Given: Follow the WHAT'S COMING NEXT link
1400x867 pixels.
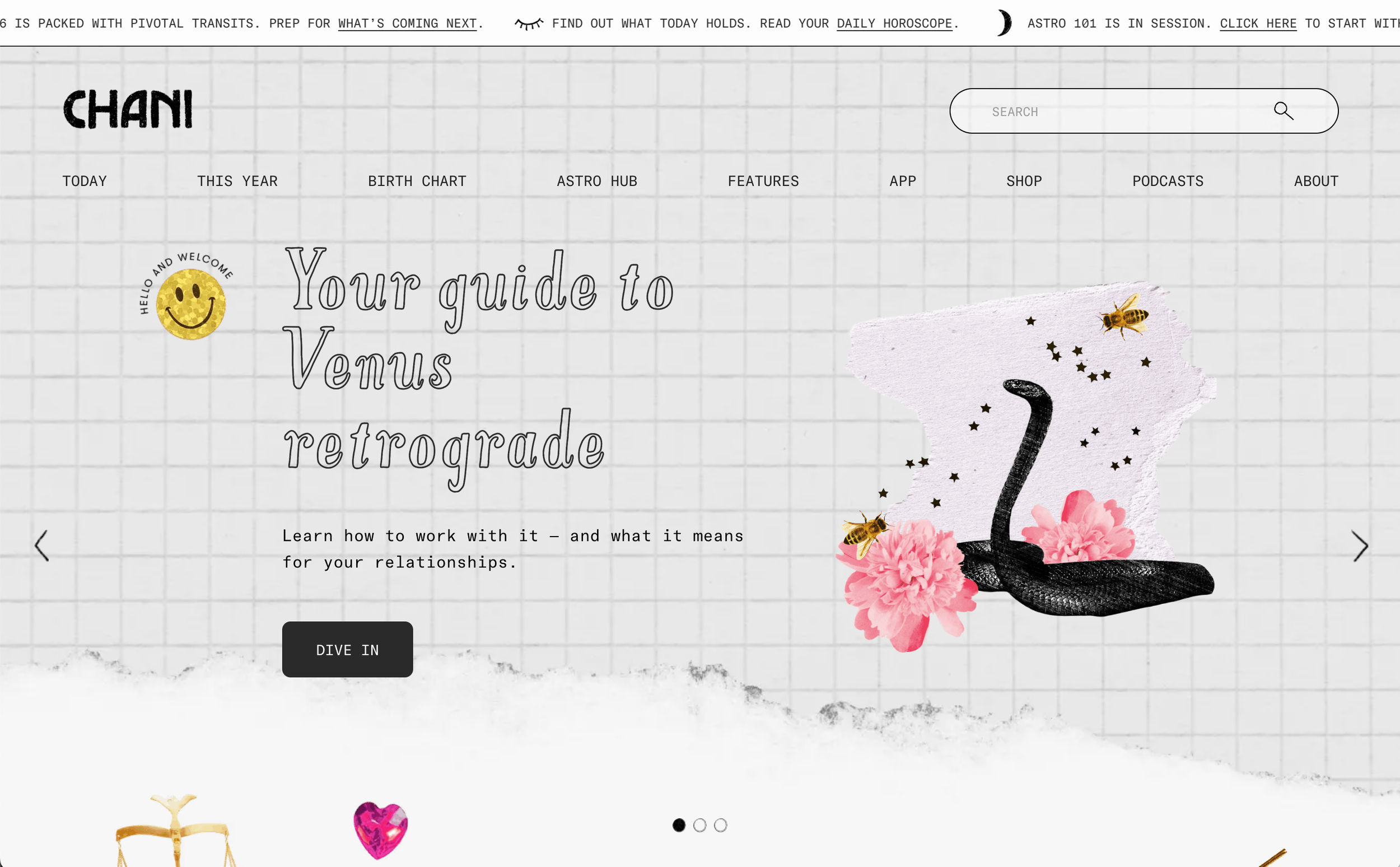Looking at the screenshot, I should pyautogui.click(x=407, y=24).
